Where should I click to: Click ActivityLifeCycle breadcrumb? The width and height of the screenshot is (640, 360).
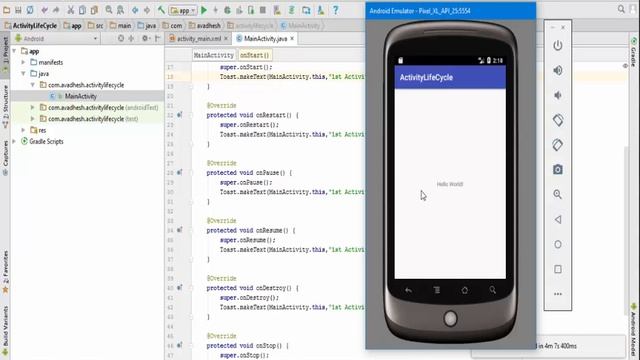[31, 25]
